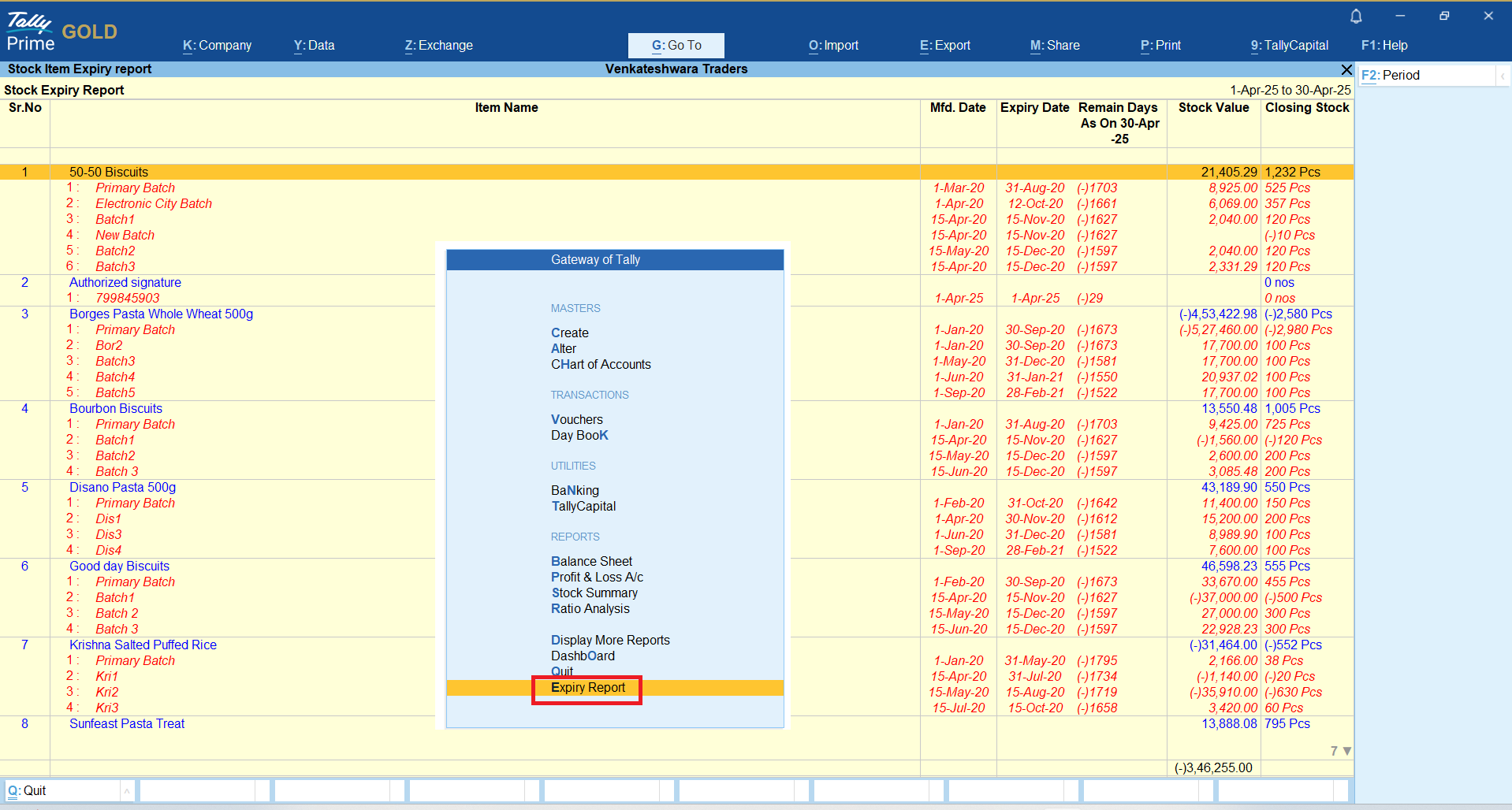Click the Tally Prime logo
Screen dimensions: 1512x810
pos(32,32)
